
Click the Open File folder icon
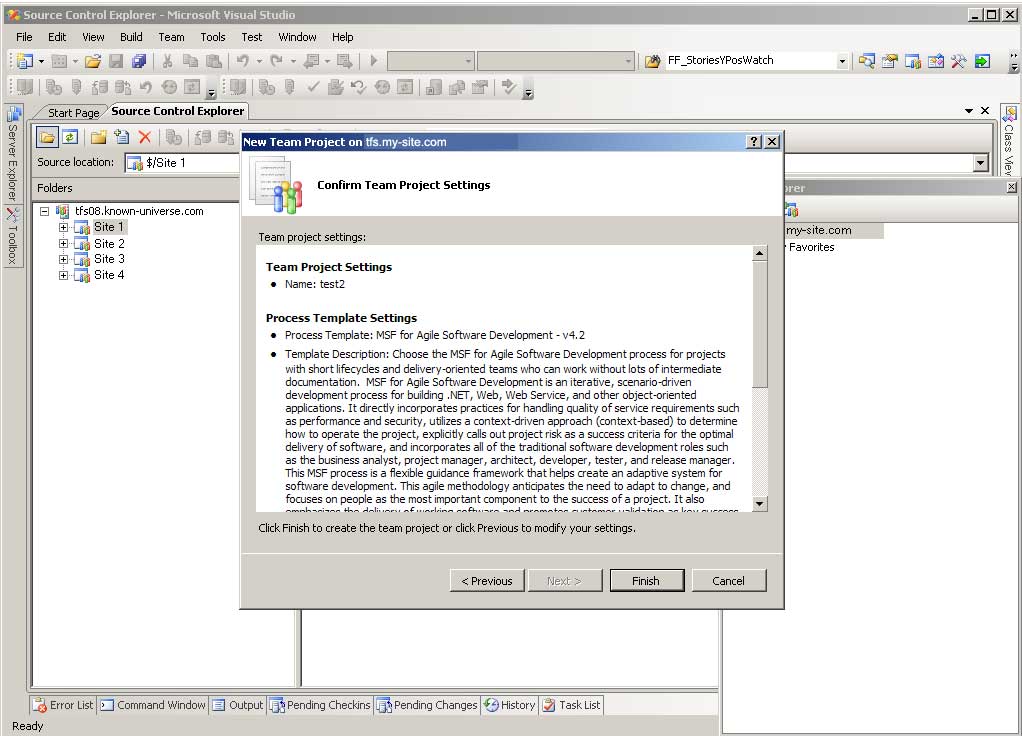[x=93, y=61]
